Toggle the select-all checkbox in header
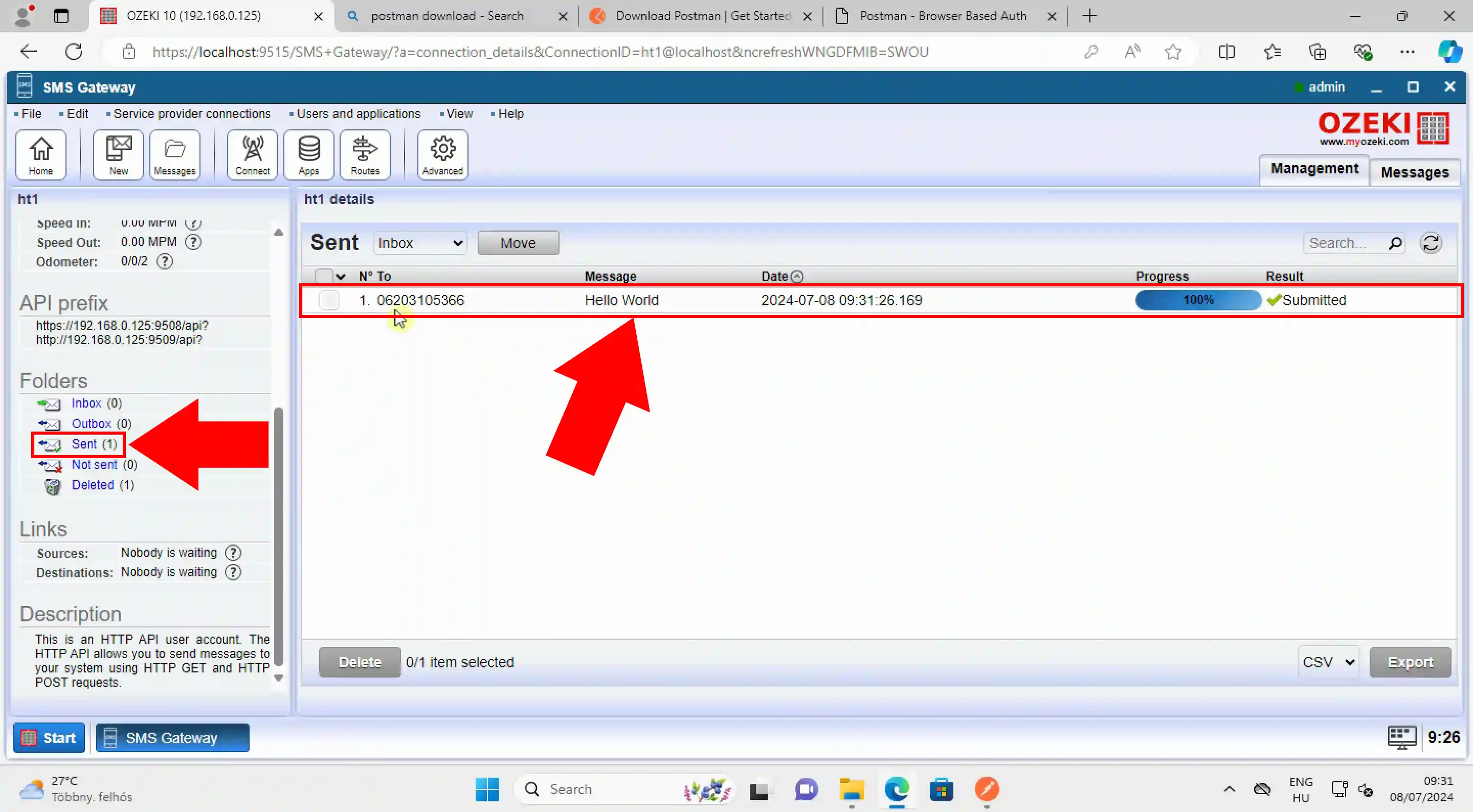 click(324, 276)
